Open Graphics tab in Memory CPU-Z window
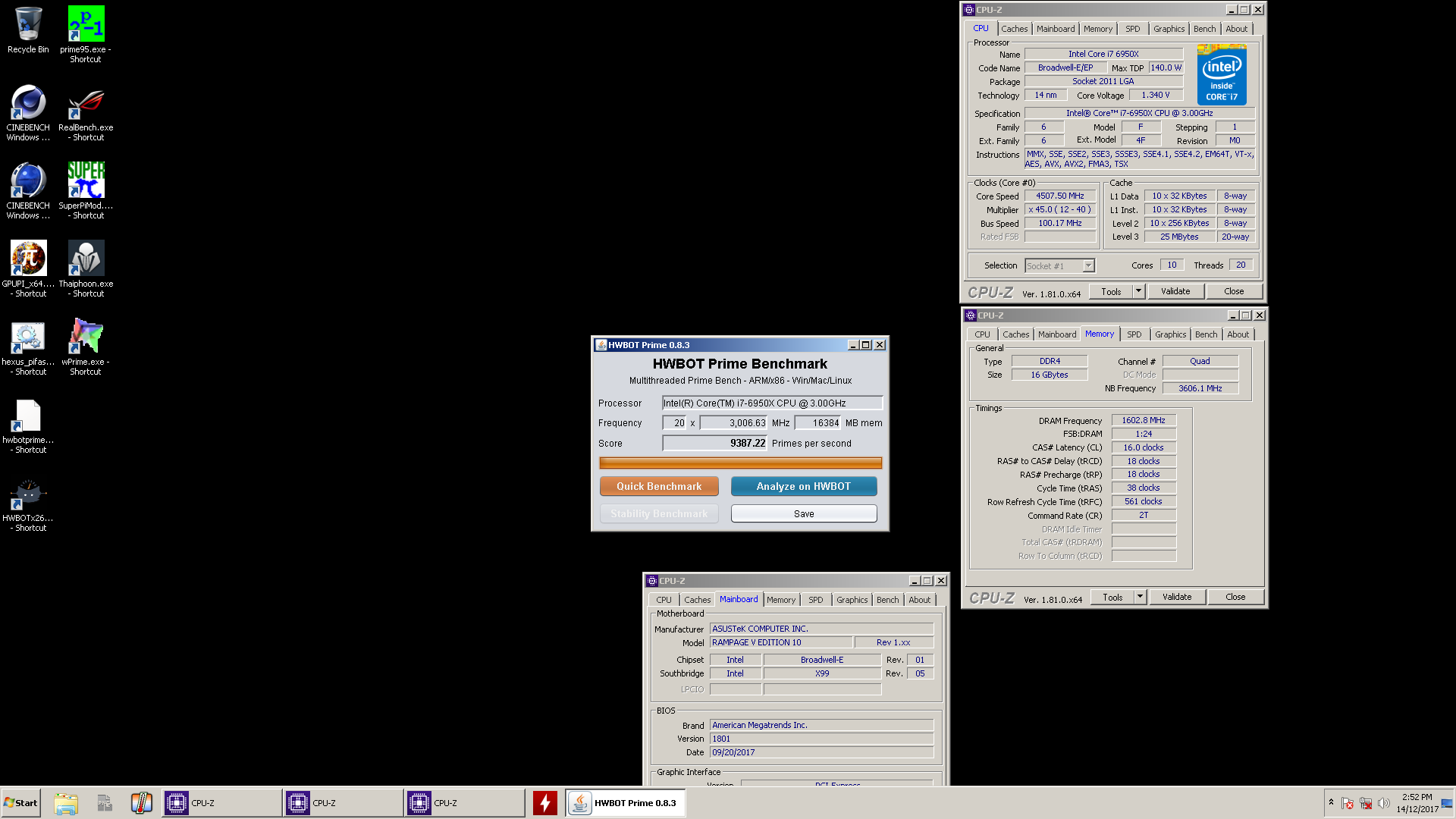1456x819 pixels. (x=1170, y=334)
